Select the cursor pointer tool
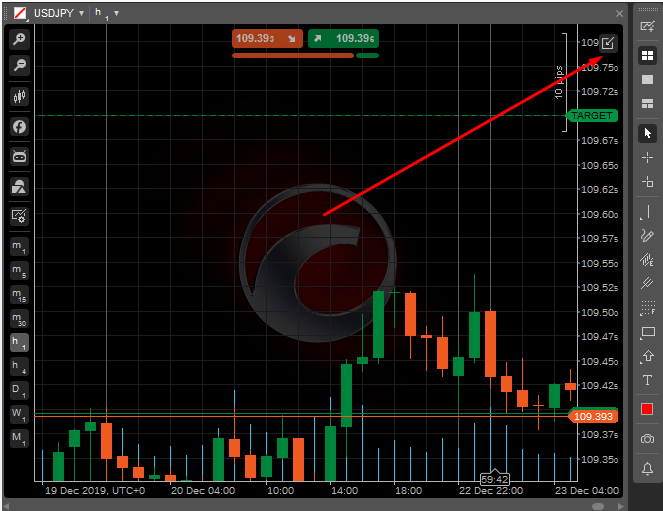Screen dimensions: 663x511 click(647, 134)
